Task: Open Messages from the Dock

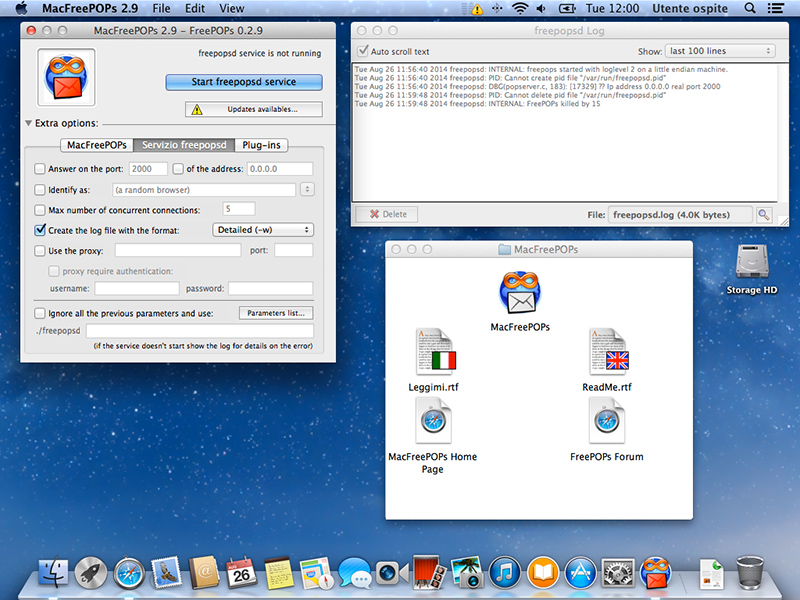Action: click(x=354, y=573)
